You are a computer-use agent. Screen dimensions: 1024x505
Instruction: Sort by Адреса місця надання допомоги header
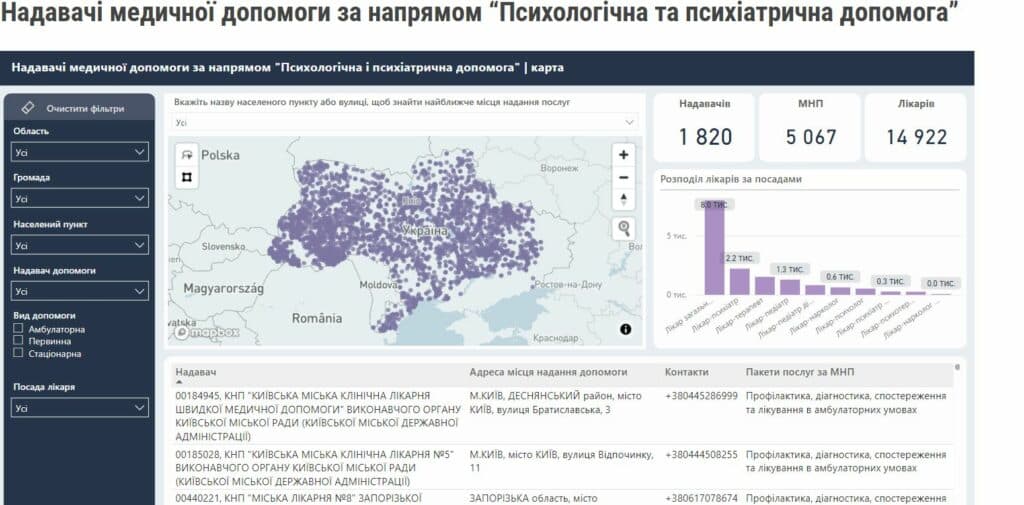point(549,372)
